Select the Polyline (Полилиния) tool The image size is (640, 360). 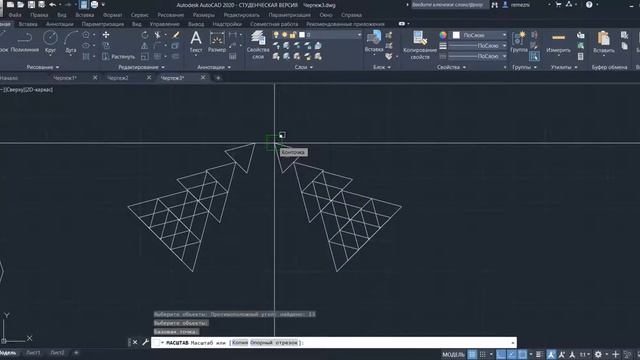(24, 42)
